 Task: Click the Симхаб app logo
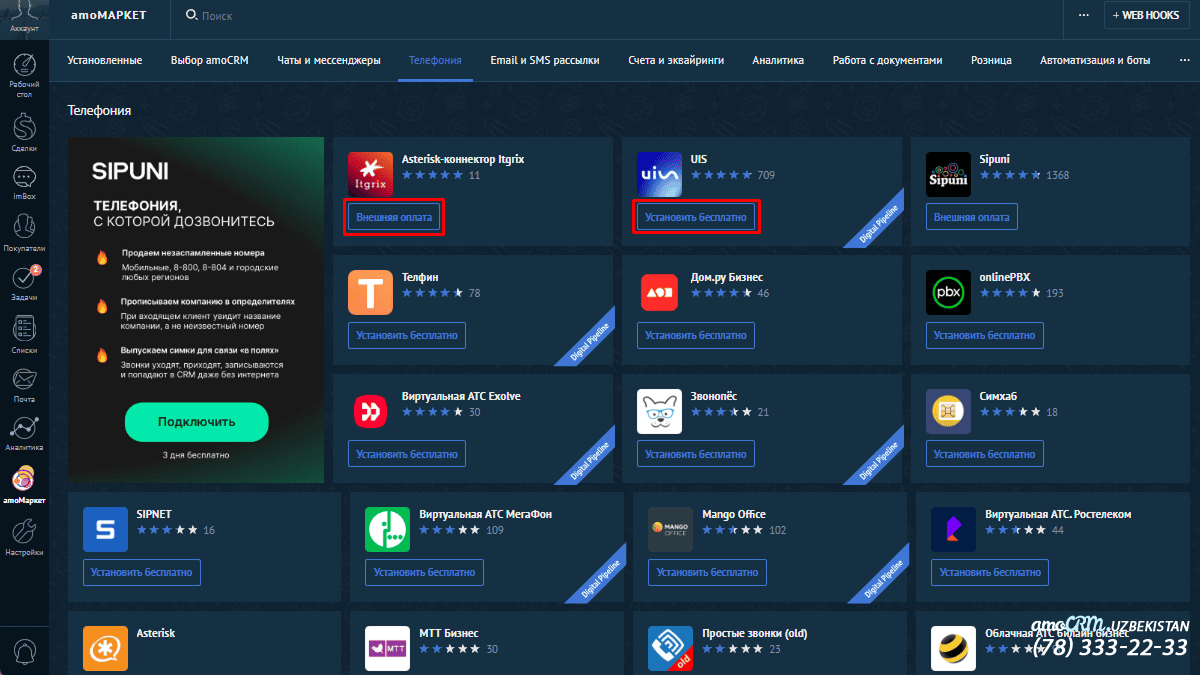(x=948, y=411)
